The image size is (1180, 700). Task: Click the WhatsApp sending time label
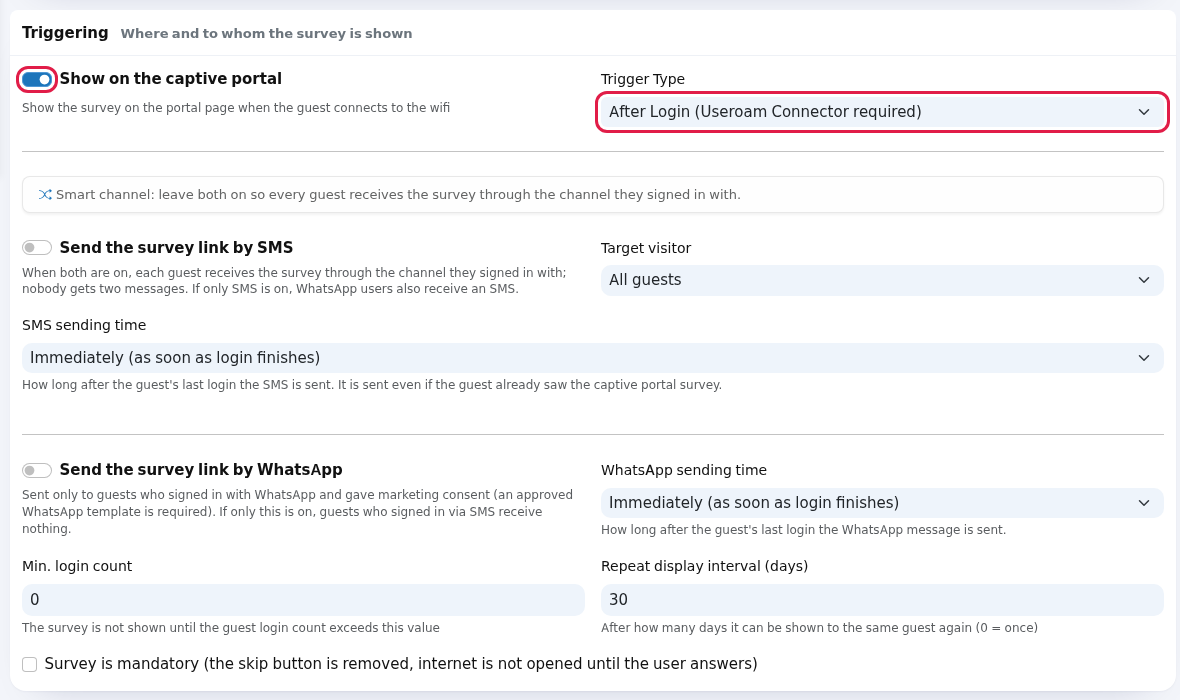[684, 470]
